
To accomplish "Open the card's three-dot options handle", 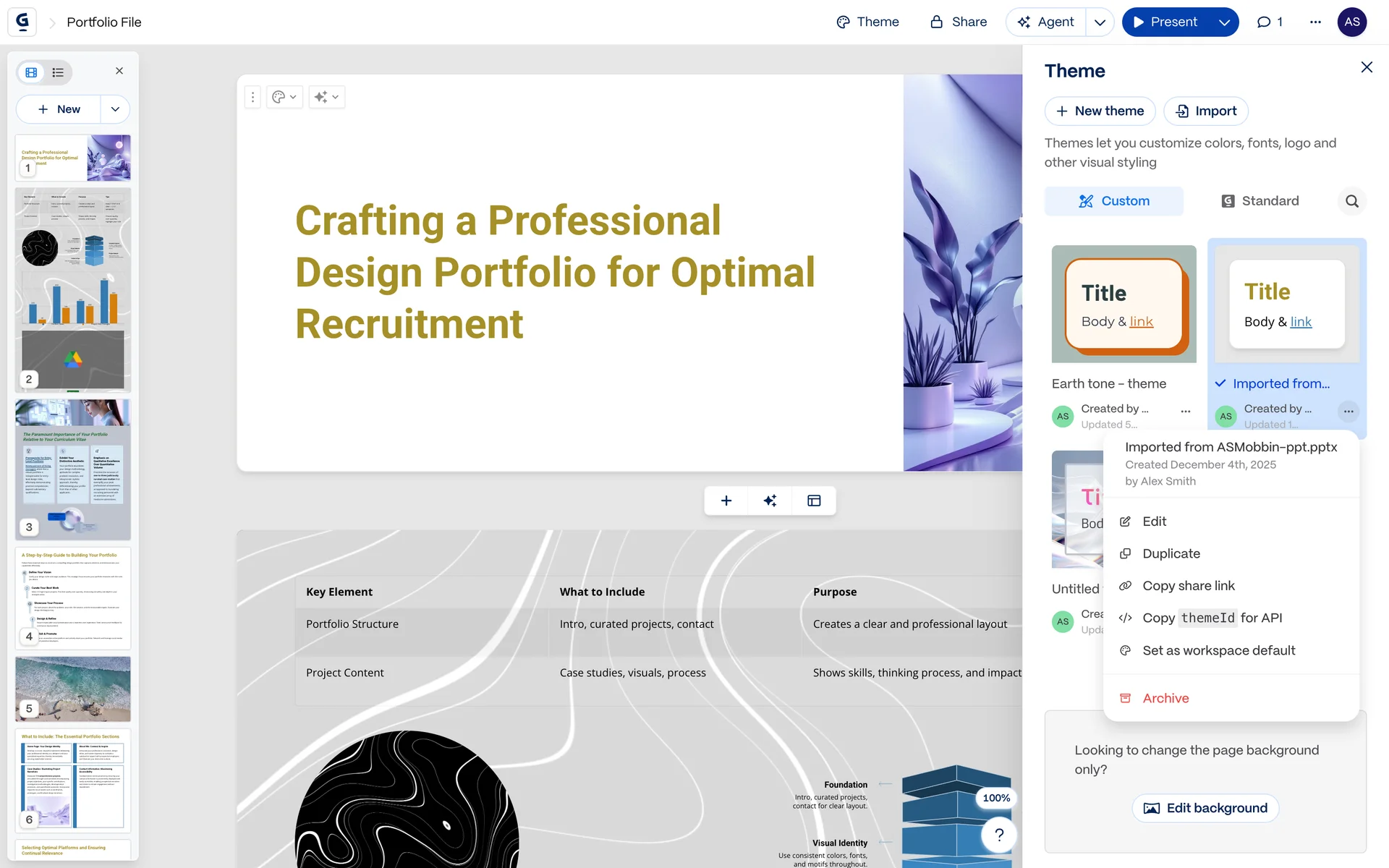I will 252,97.
